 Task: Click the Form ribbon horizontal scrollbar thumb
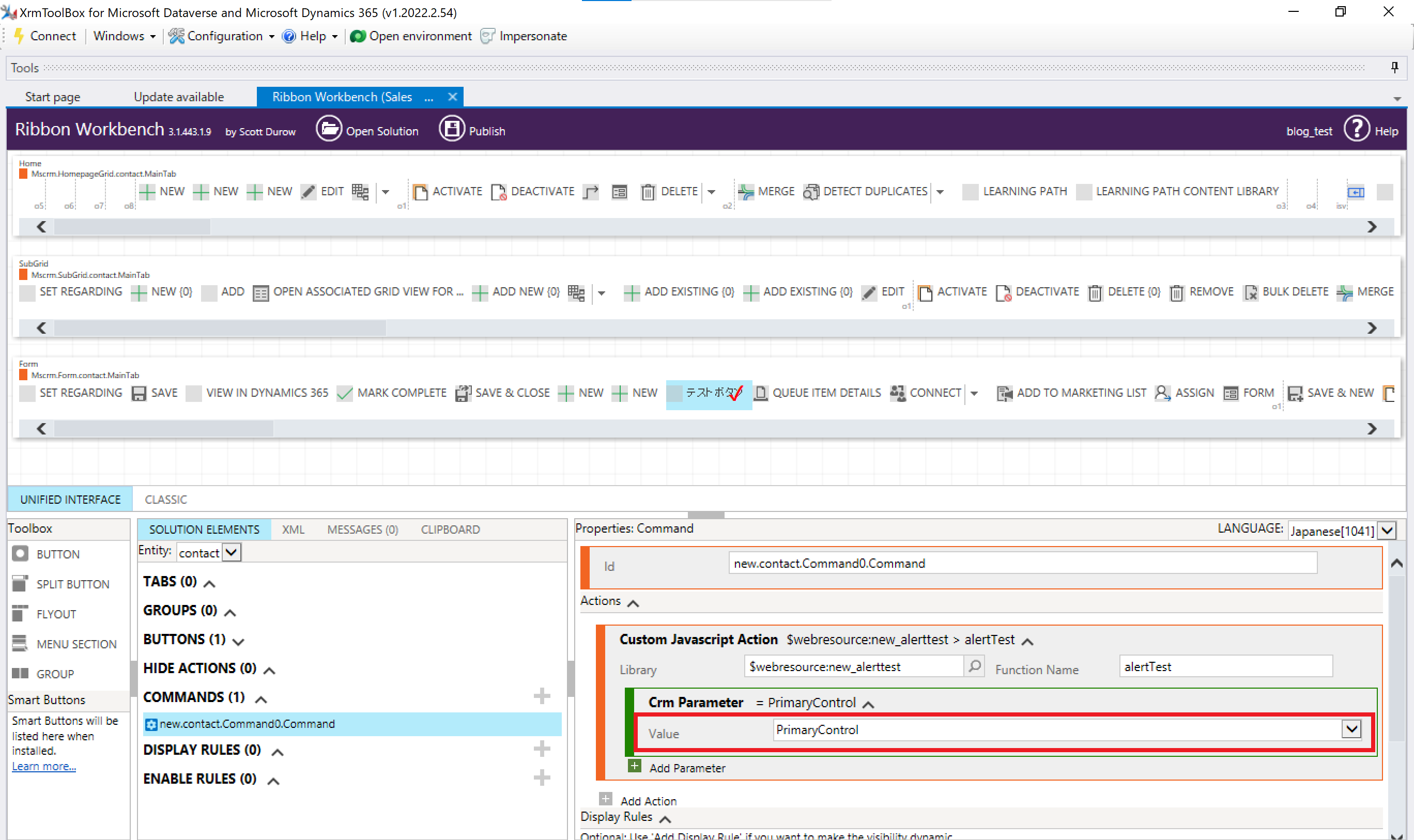[x=163, y=428]
